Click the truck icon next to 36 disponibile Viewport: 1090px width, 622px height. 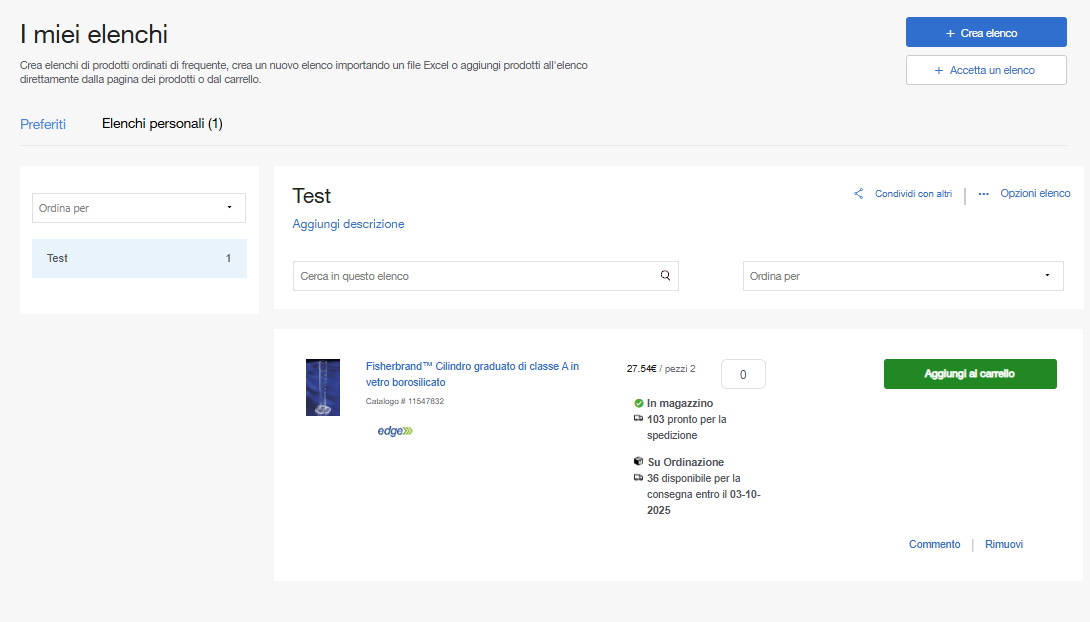point(638,478)
